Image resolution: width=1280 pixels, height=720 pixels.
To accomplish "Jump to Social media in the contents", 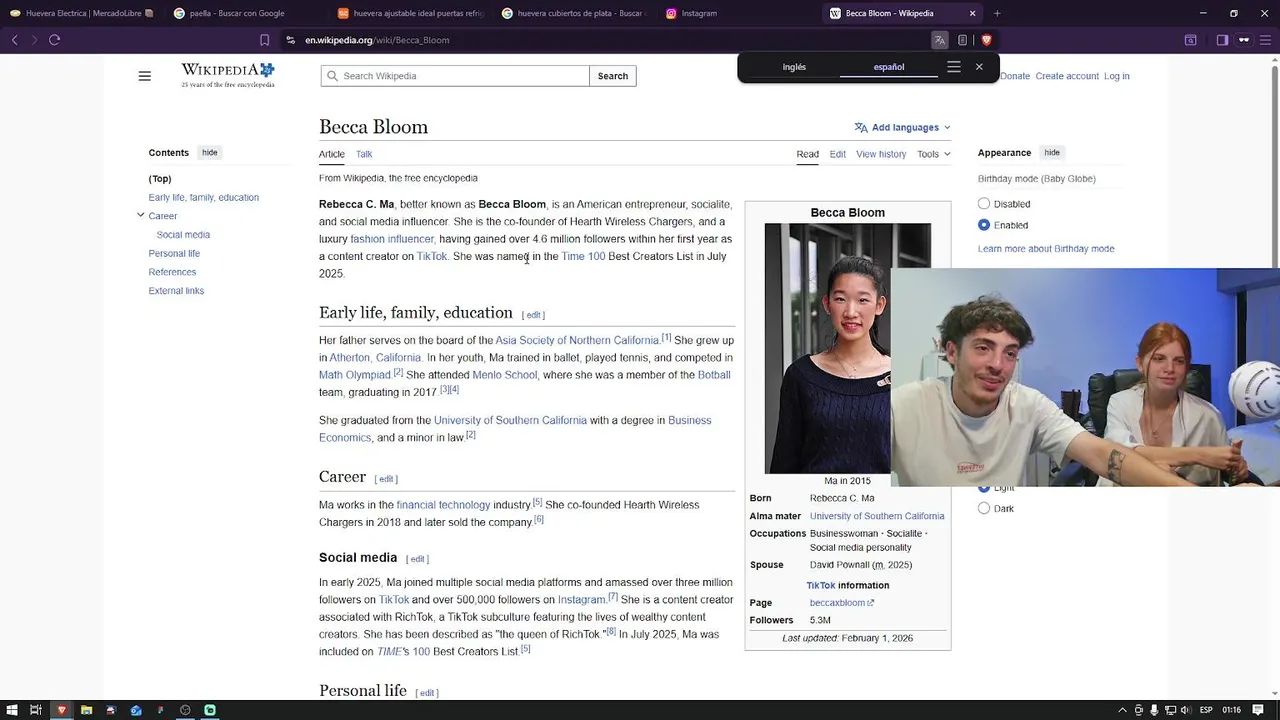I will pyautogui.click(x=183, y=235).
